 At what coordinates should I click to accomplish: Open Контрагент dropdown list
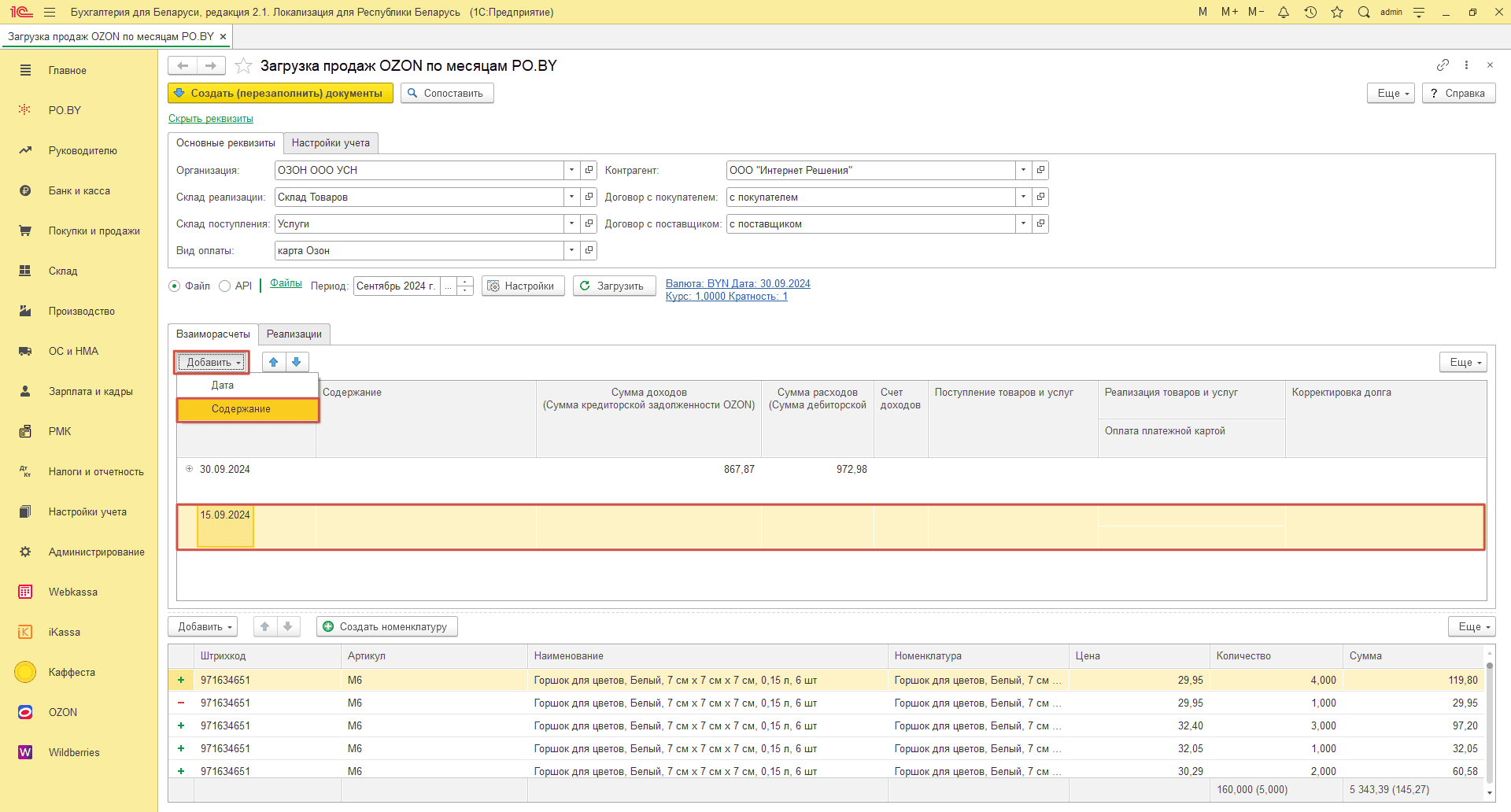click(x=1023, y=170)
